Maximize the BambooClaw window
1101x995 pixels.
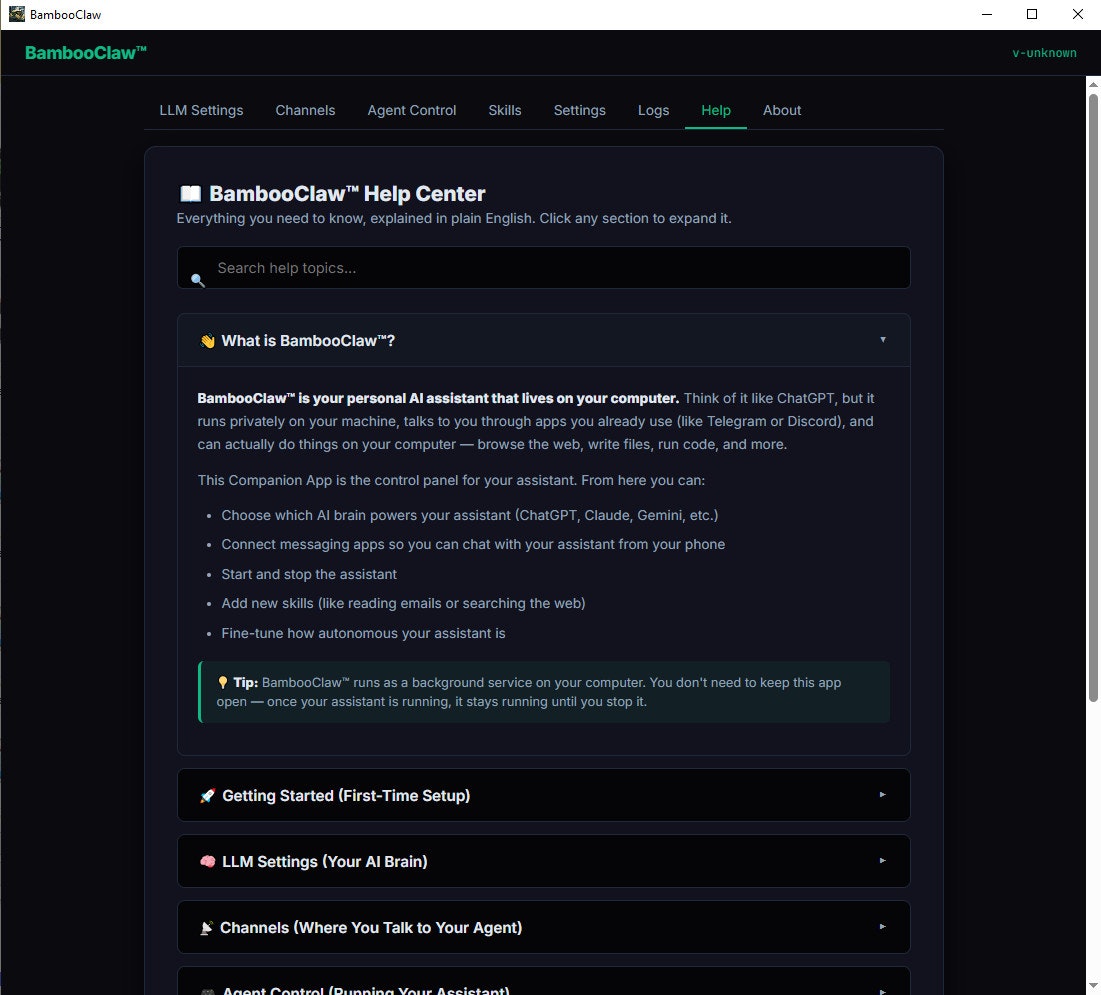pyautogui.click(x=1031, y=14)
